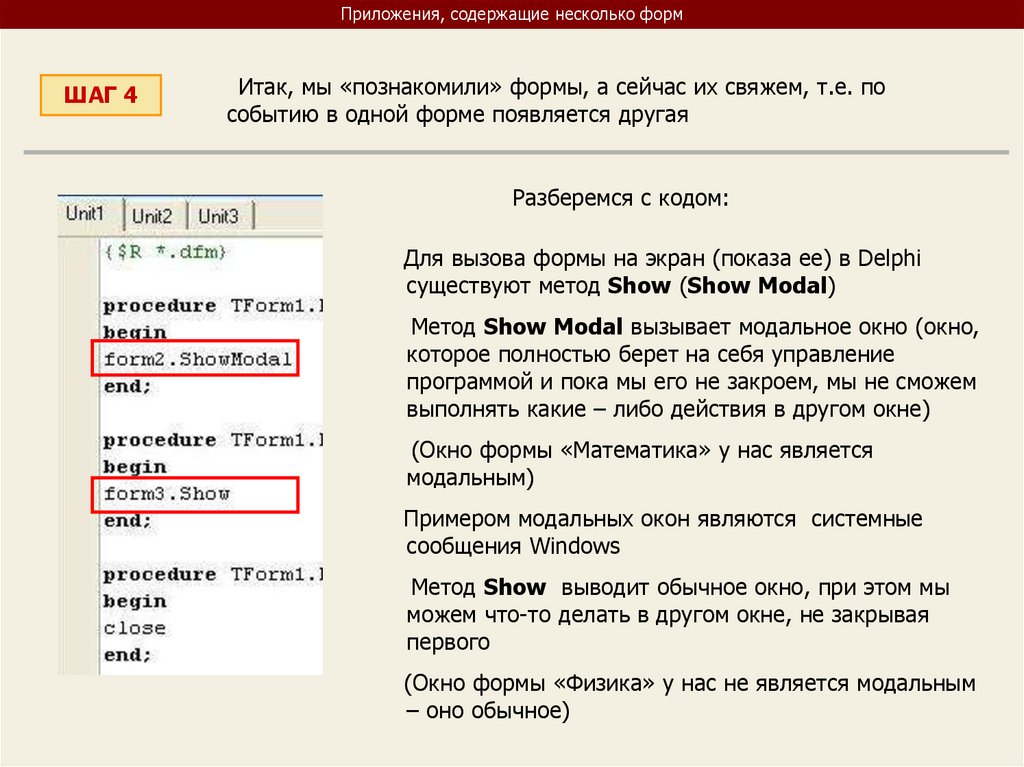The width and height of the screenshot is (1024, 767).
Task: Click the line mentioning «Математика»
Action: 642,450
